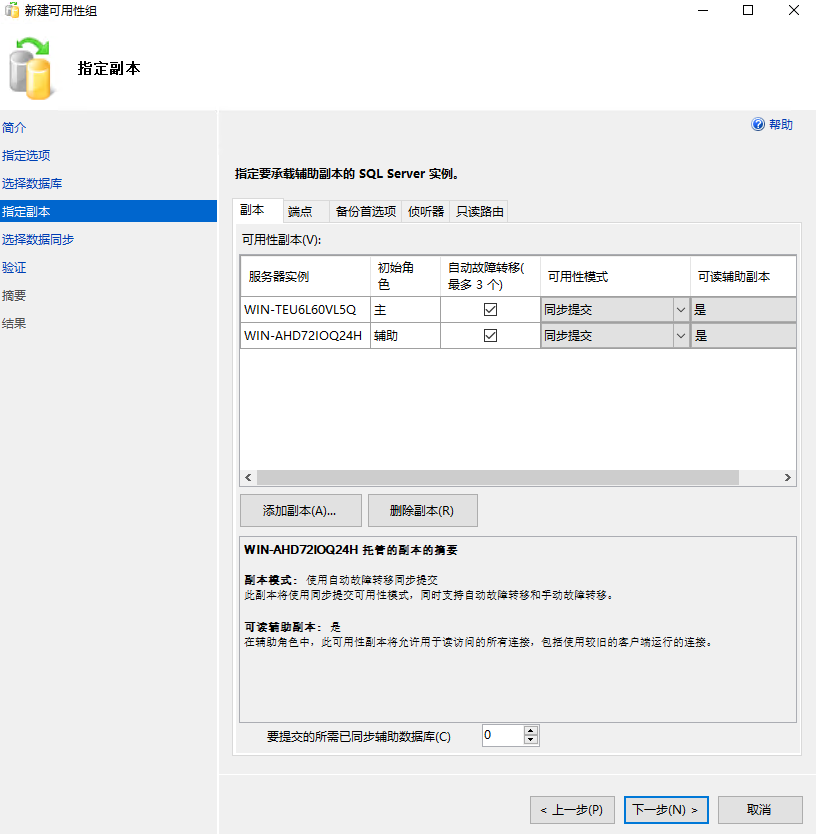Click the horizontal scrollbar thumb in replica grid

click(498, 478)
